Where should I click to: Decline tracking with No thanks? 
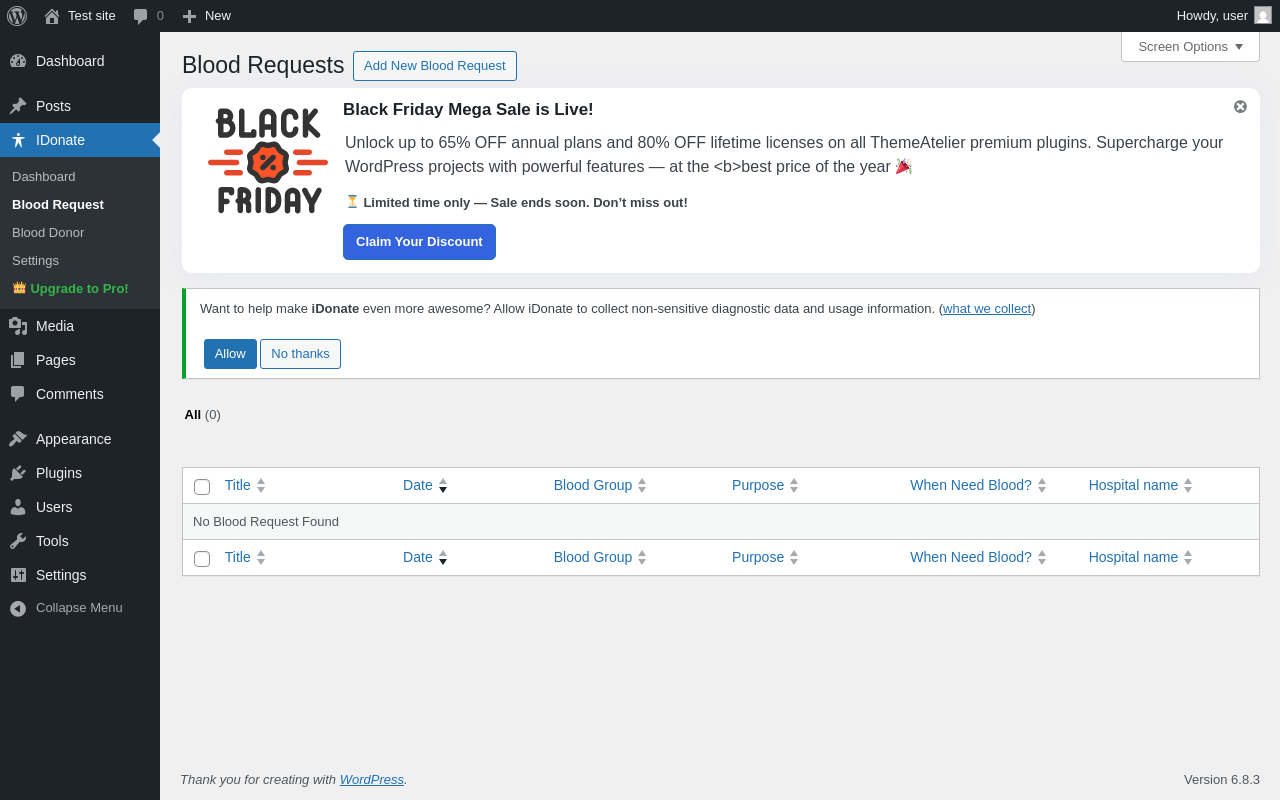click(x=300, y=354)
